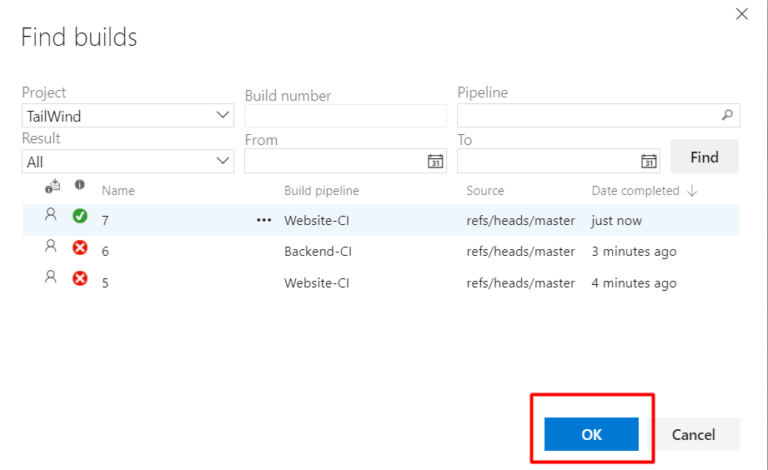Click the Find button
This screenshot has height=470, width=768.
pyautogui.click(x=704, y=157)
